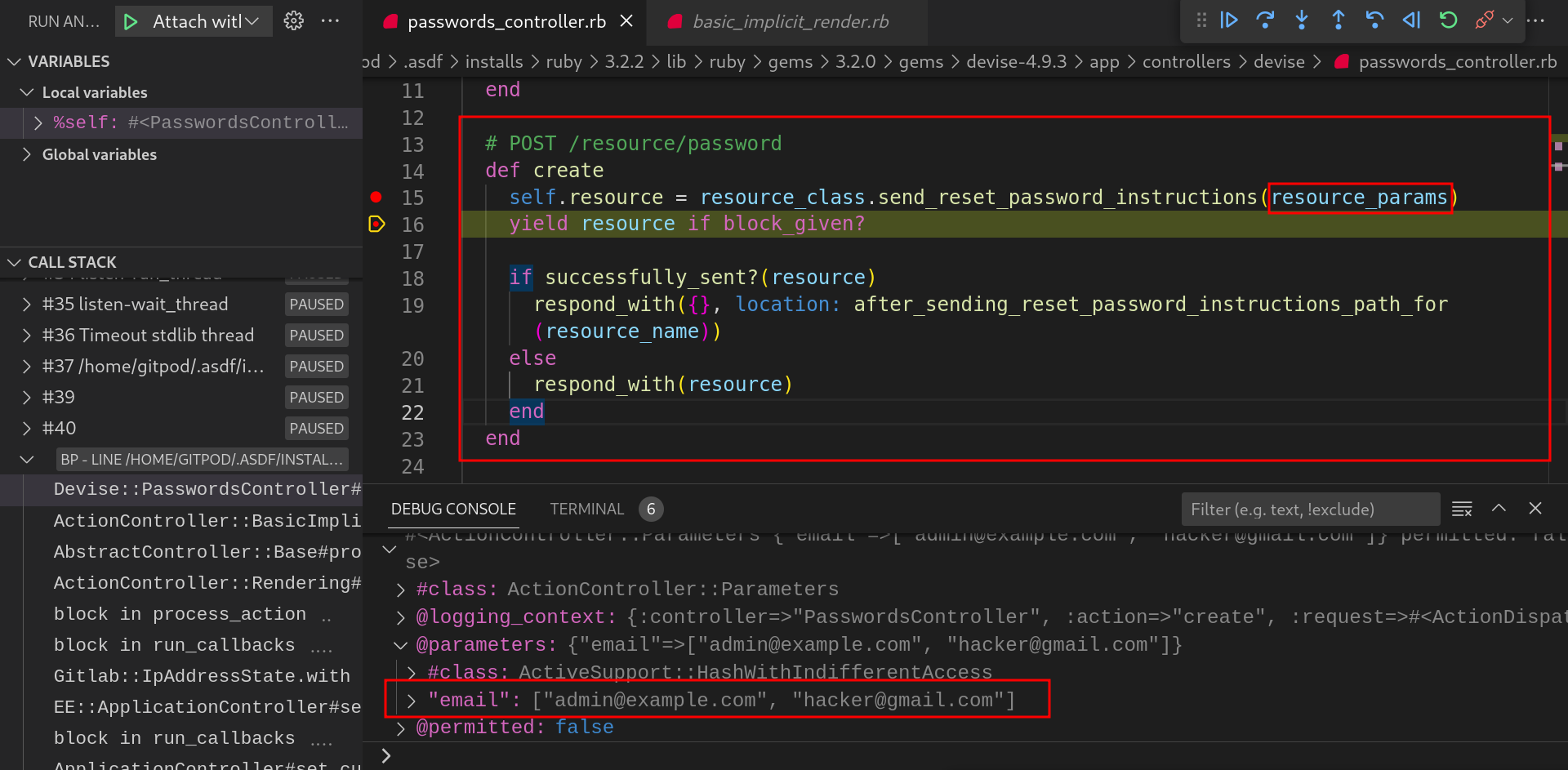Image resolution: width=1568 pixels, height=770 pixels.
Task: Open Run and Debug more actions ellipsis
Action: pos(330,21)
